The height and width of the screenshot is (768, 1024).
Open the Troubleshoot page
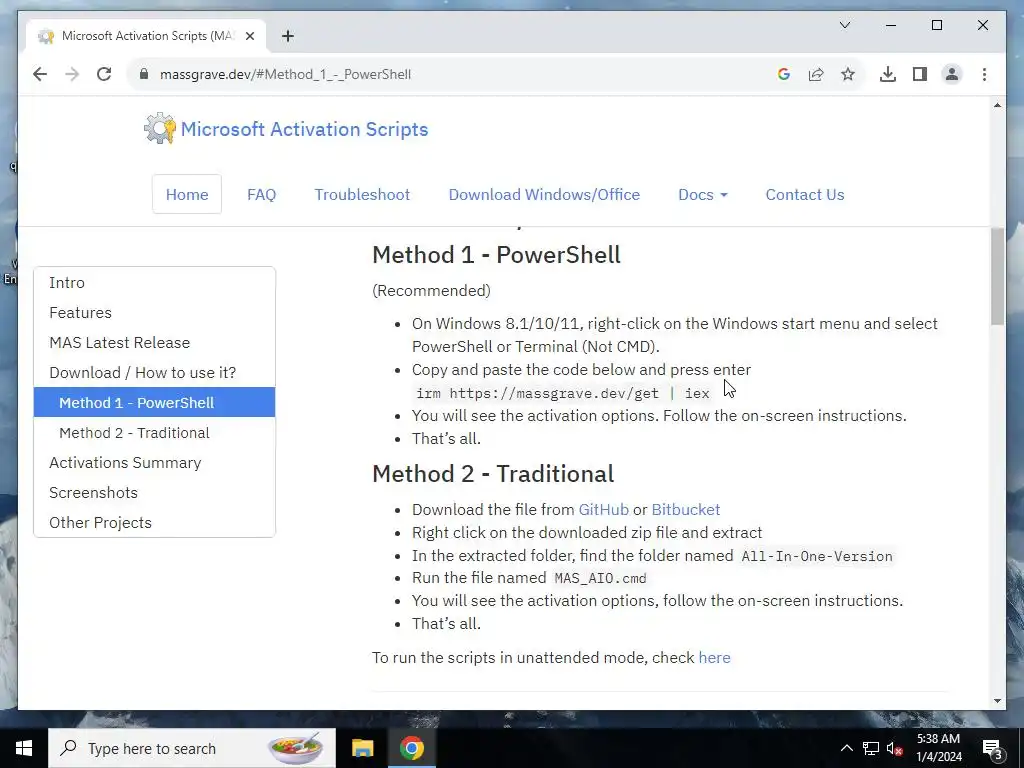(362, 195)
